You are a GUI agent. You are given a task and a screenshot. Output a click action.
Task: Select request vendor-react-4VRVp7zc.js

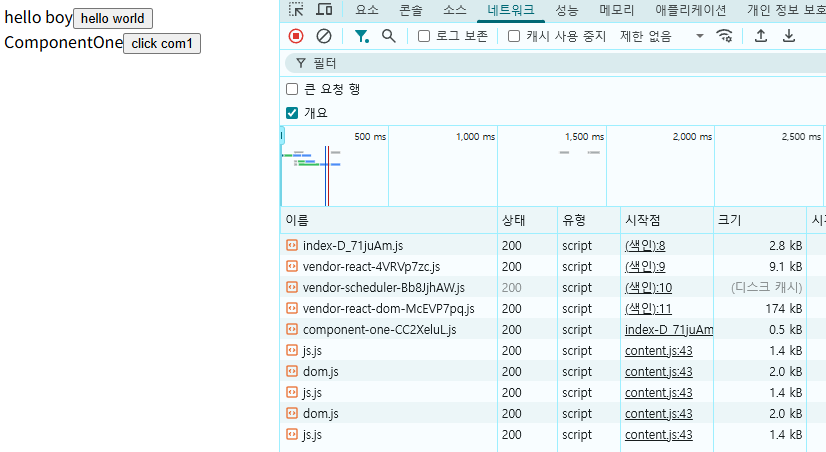371,267
